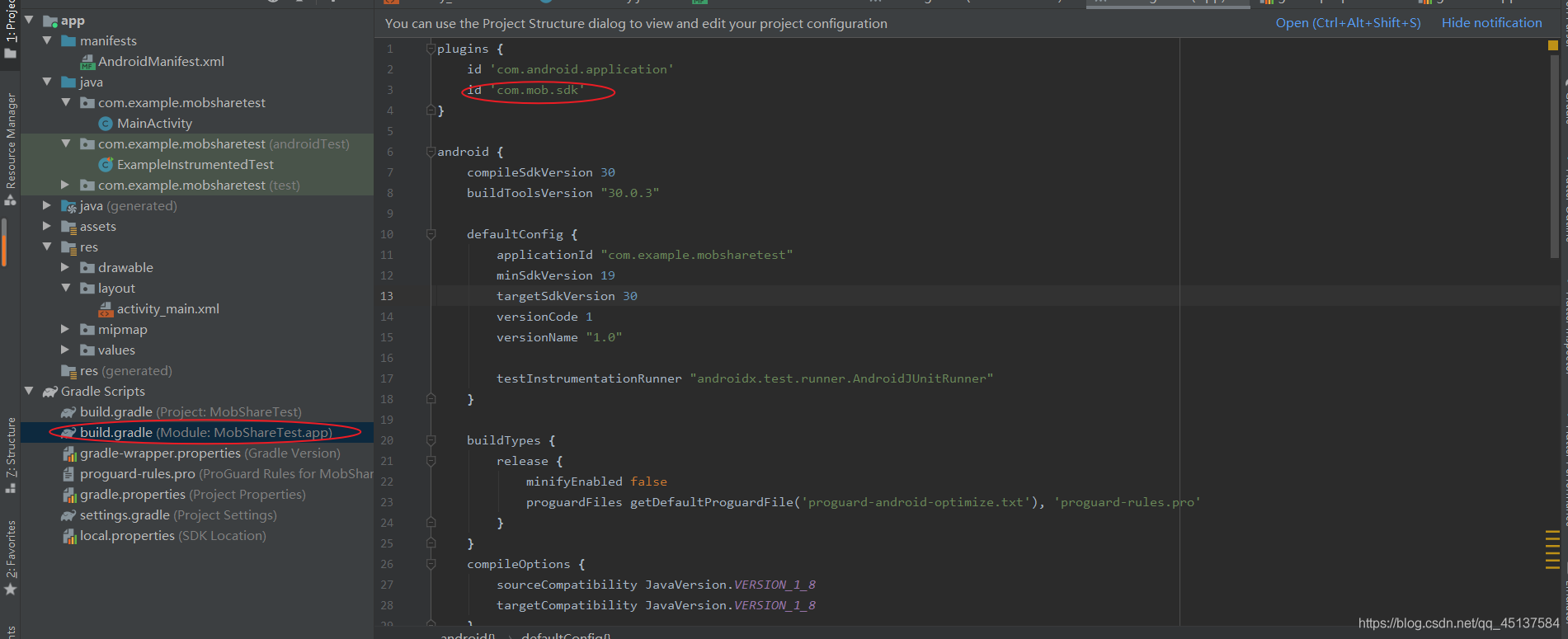This screenshot has width=1568, height=639.
Task: Open gradle-wrapper.properties file
Action: point(210,453)
